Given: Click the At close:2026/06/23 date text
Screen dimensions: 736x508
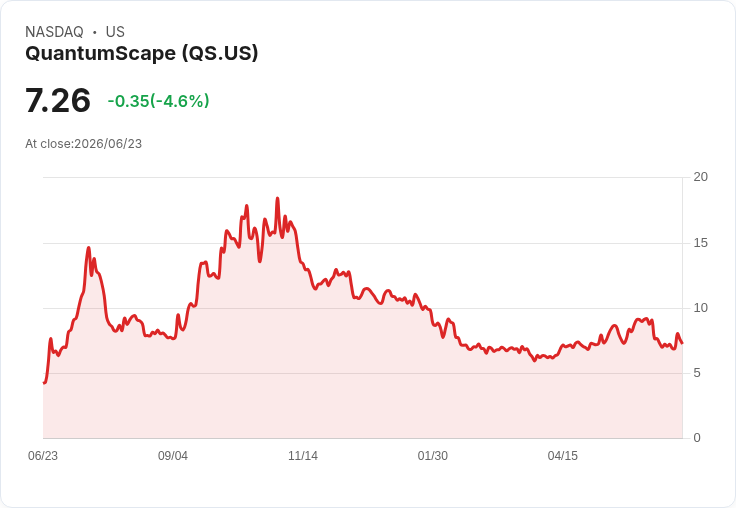Looking at the screenshot, I should 84,144.
